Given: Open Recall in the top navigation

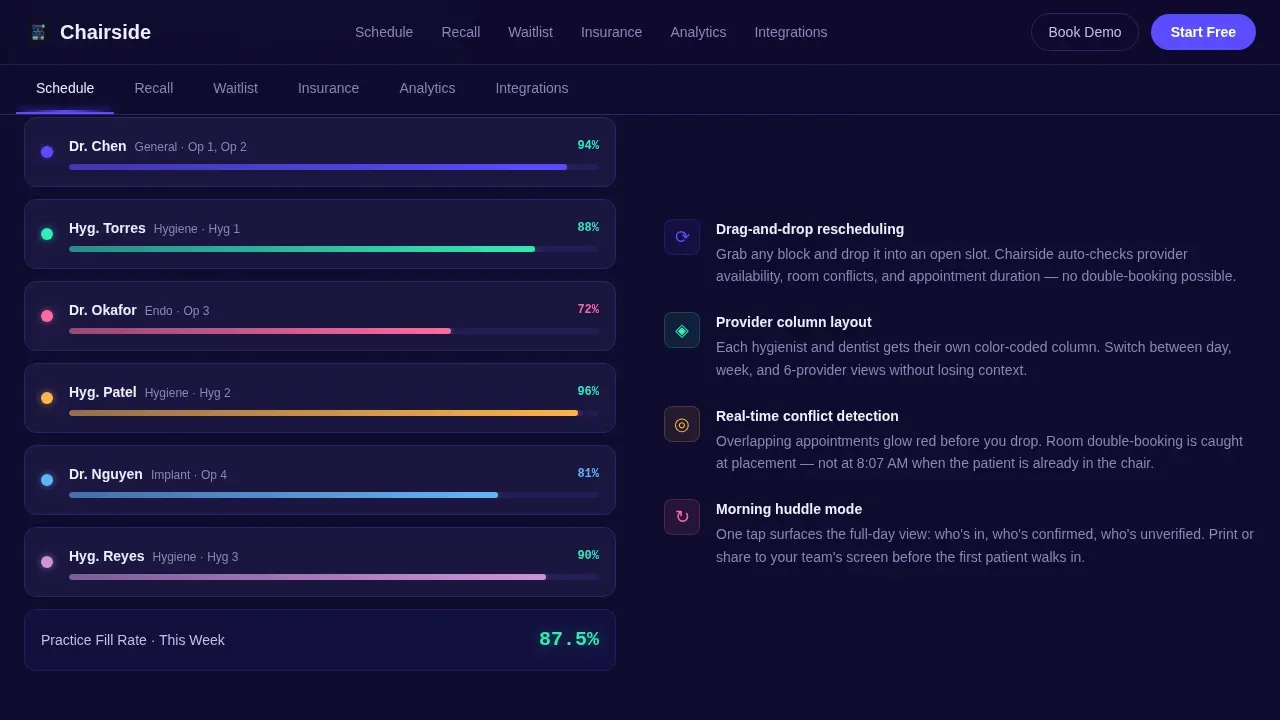Looking at the screenshot, I should (461, 32).
